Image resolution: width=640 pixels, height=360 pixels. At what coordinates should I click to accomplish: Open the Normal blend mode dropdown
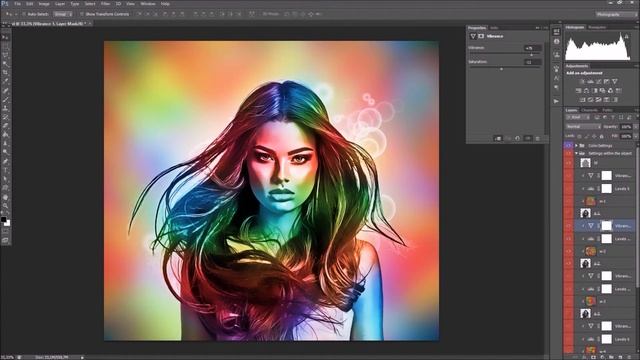tap(583, 127)
